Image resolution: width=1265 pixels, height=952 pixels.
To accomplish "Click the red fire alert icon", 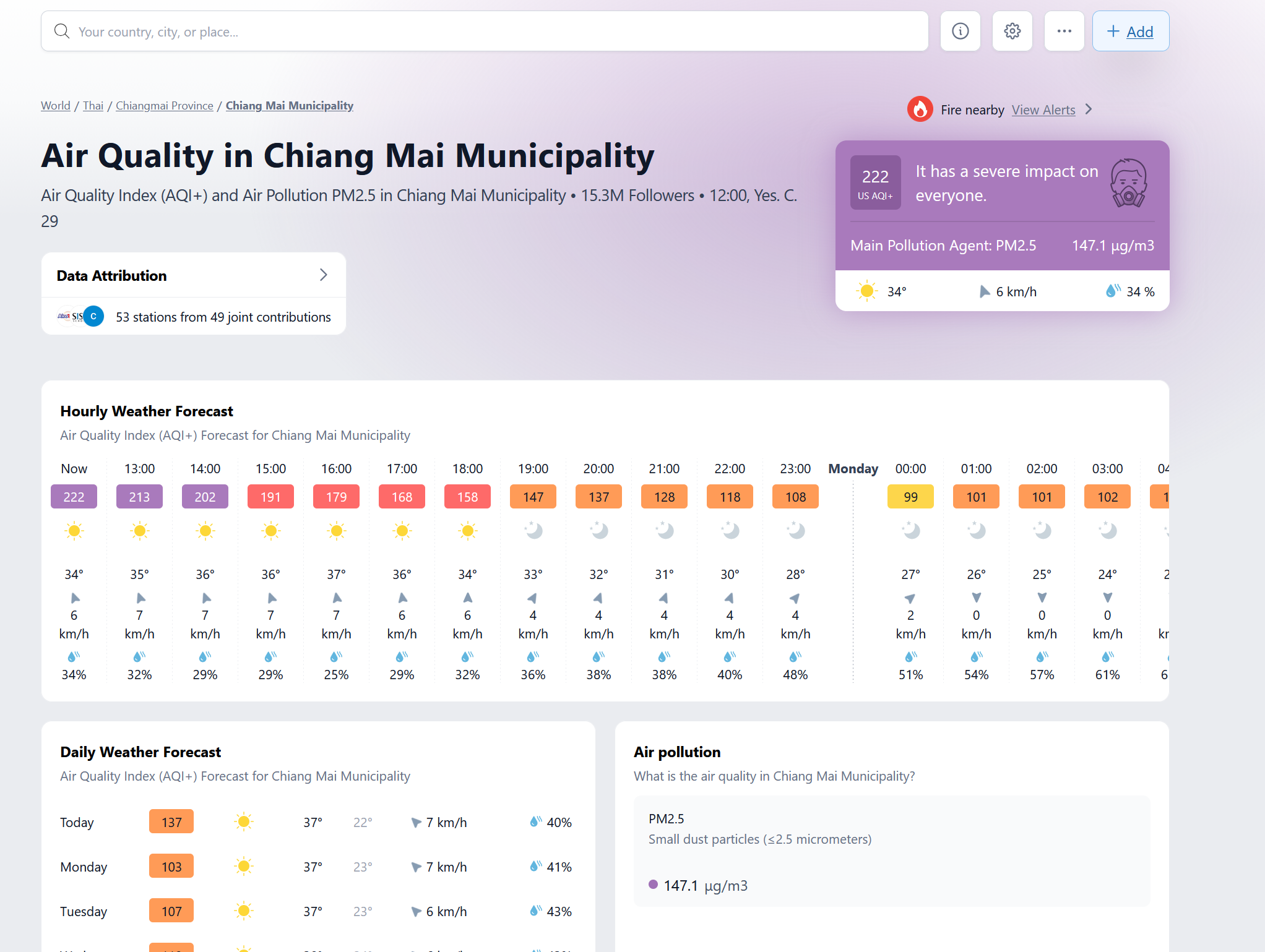I will [920, 109].
